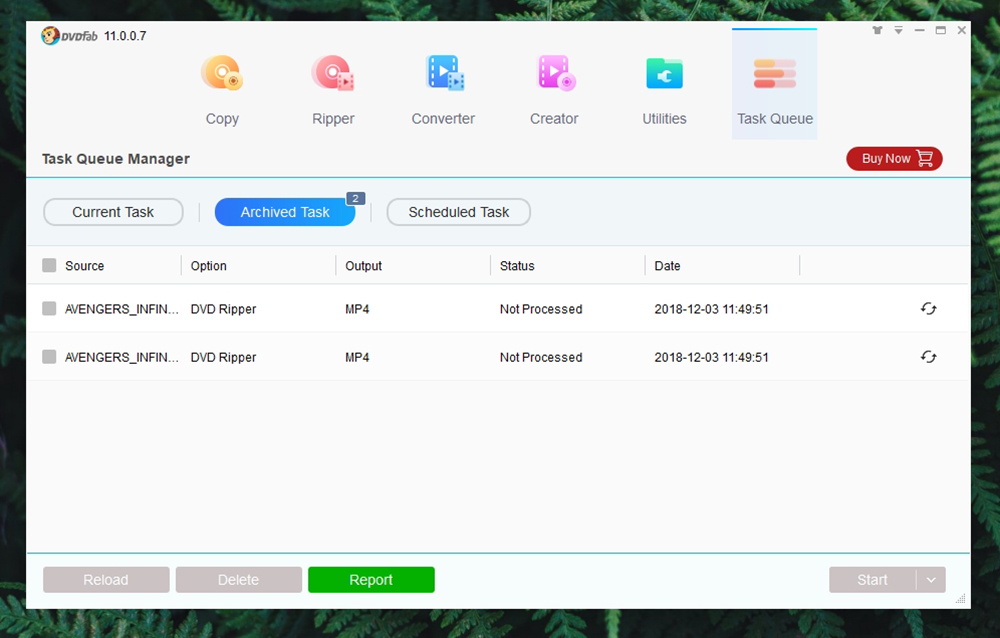Viewport: 1000px width, 638px height.
Task: Click the Status column header
Action: 517,266
